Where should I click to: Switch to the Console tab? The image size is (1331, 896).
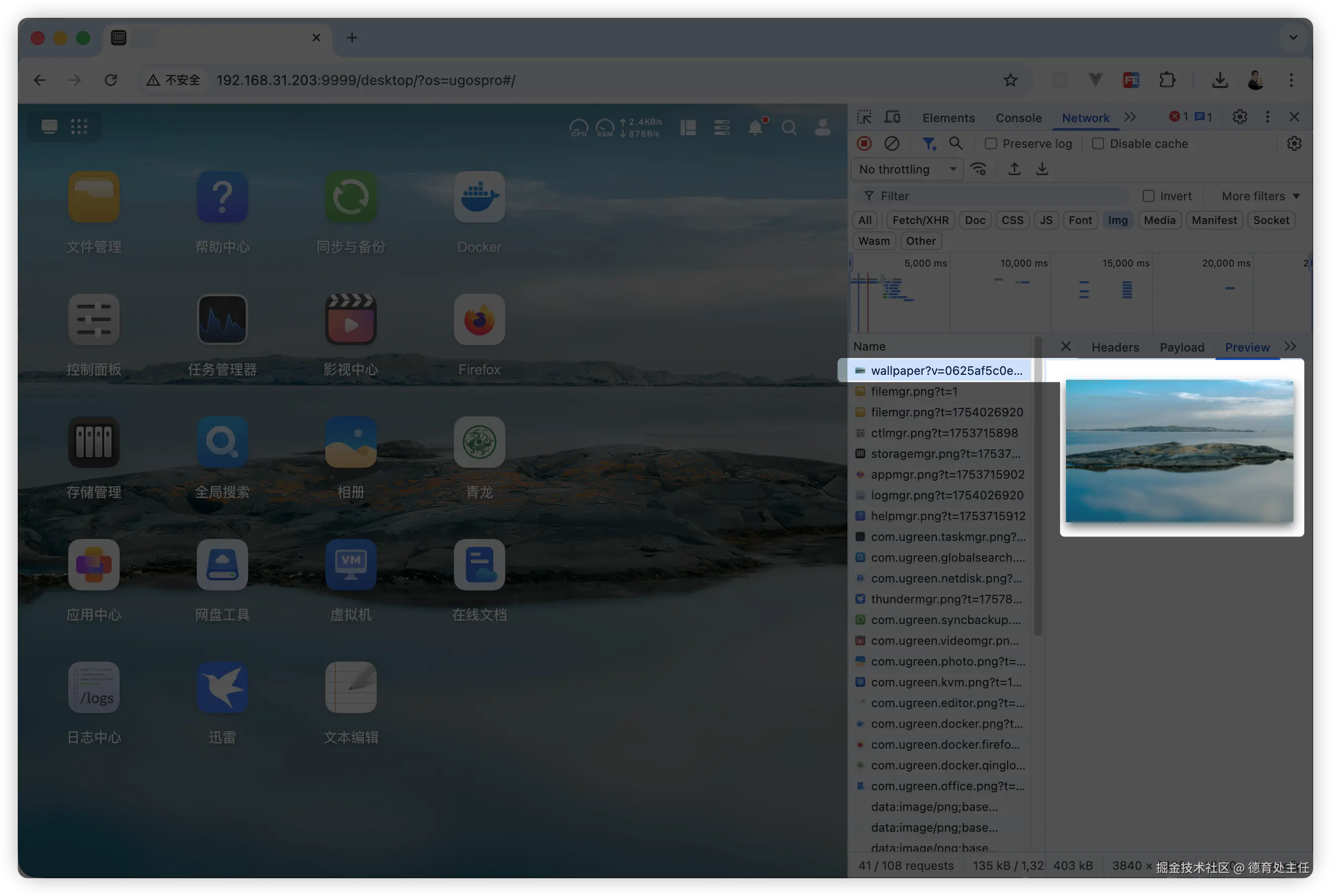[1018, 118]
